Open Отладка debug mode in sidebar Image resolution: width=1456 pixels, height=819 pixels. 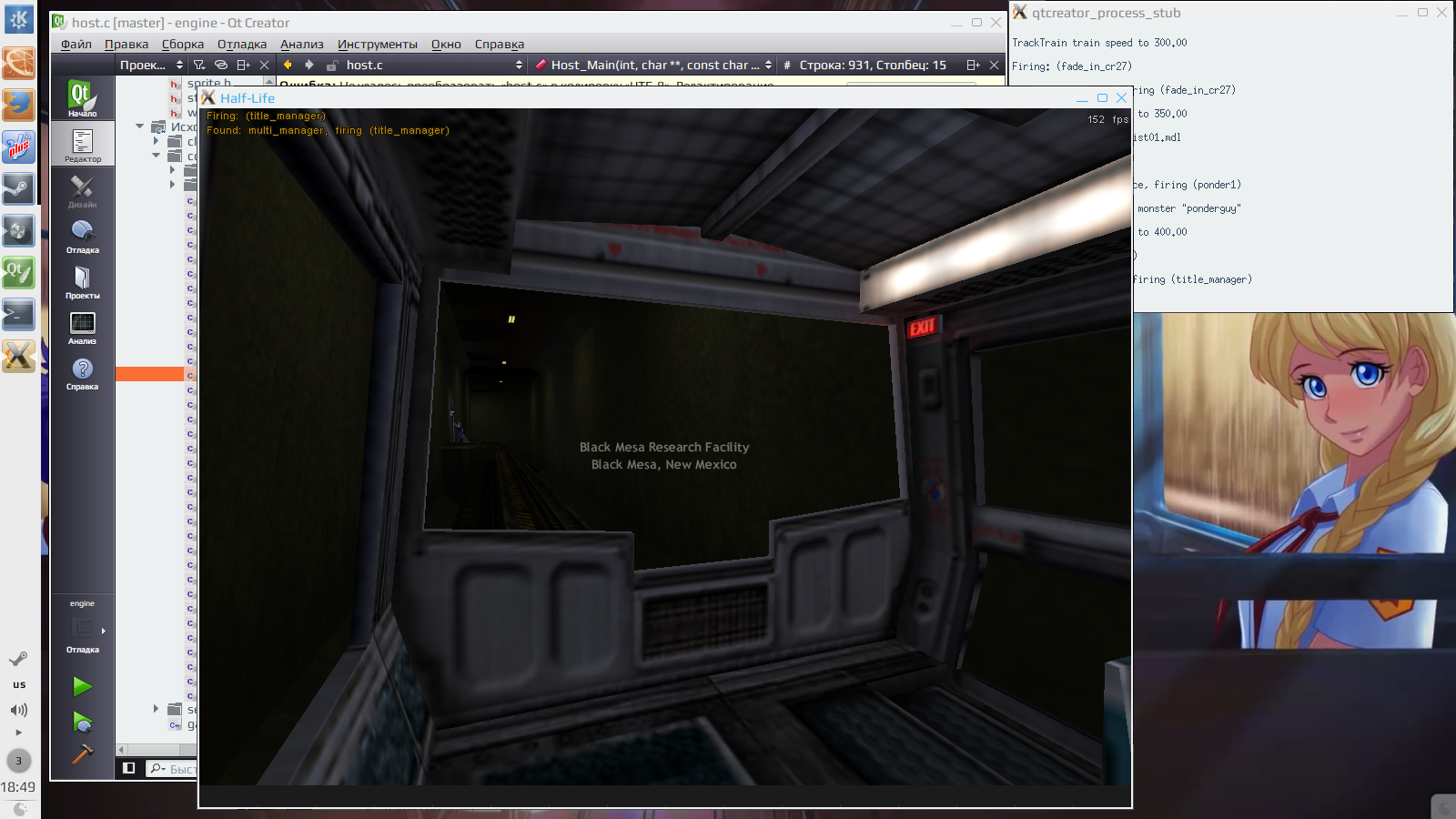(x=82, y=235)
